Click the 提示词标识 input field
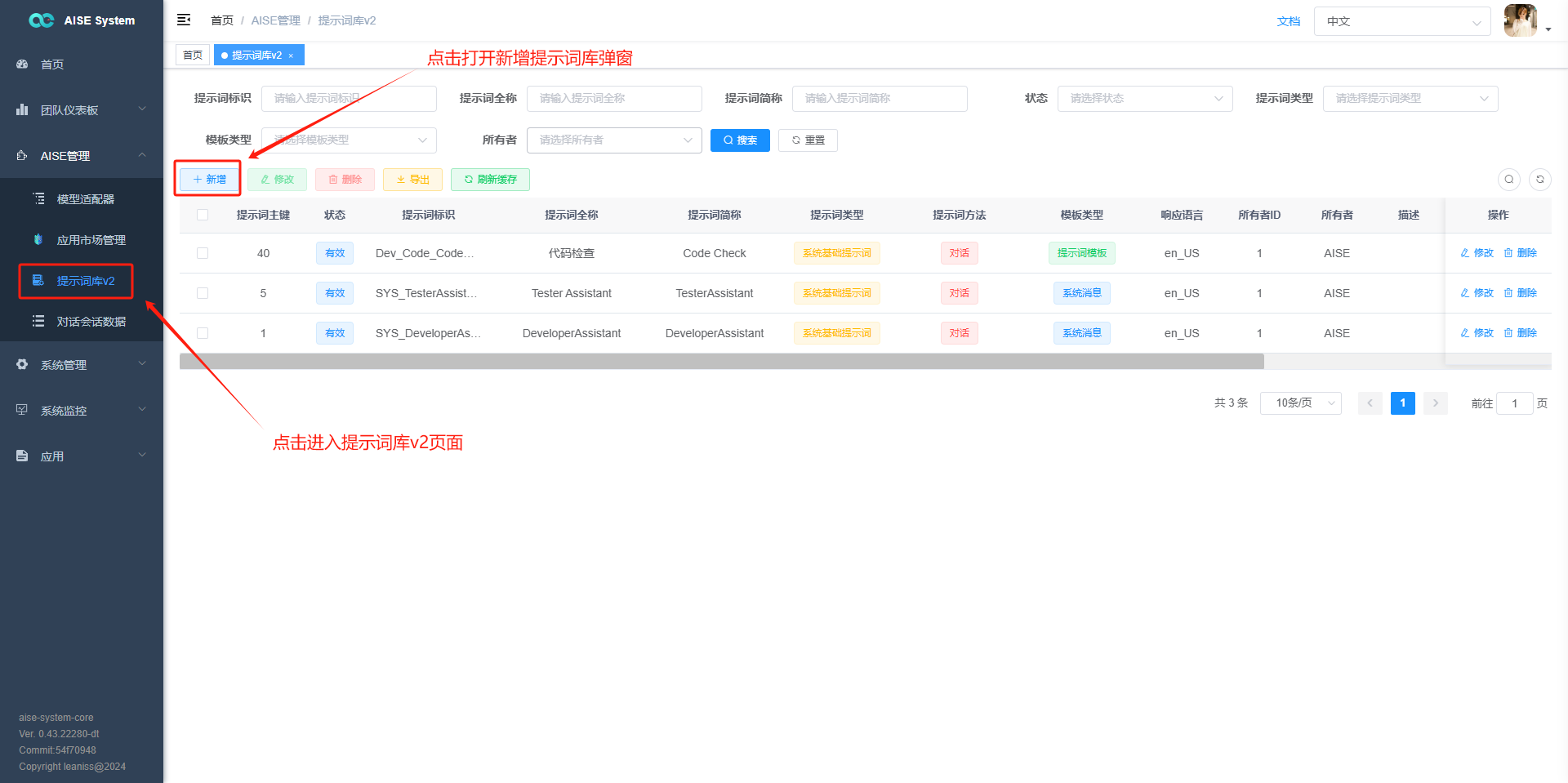1568x783 pixels. [x=349, y=99]
